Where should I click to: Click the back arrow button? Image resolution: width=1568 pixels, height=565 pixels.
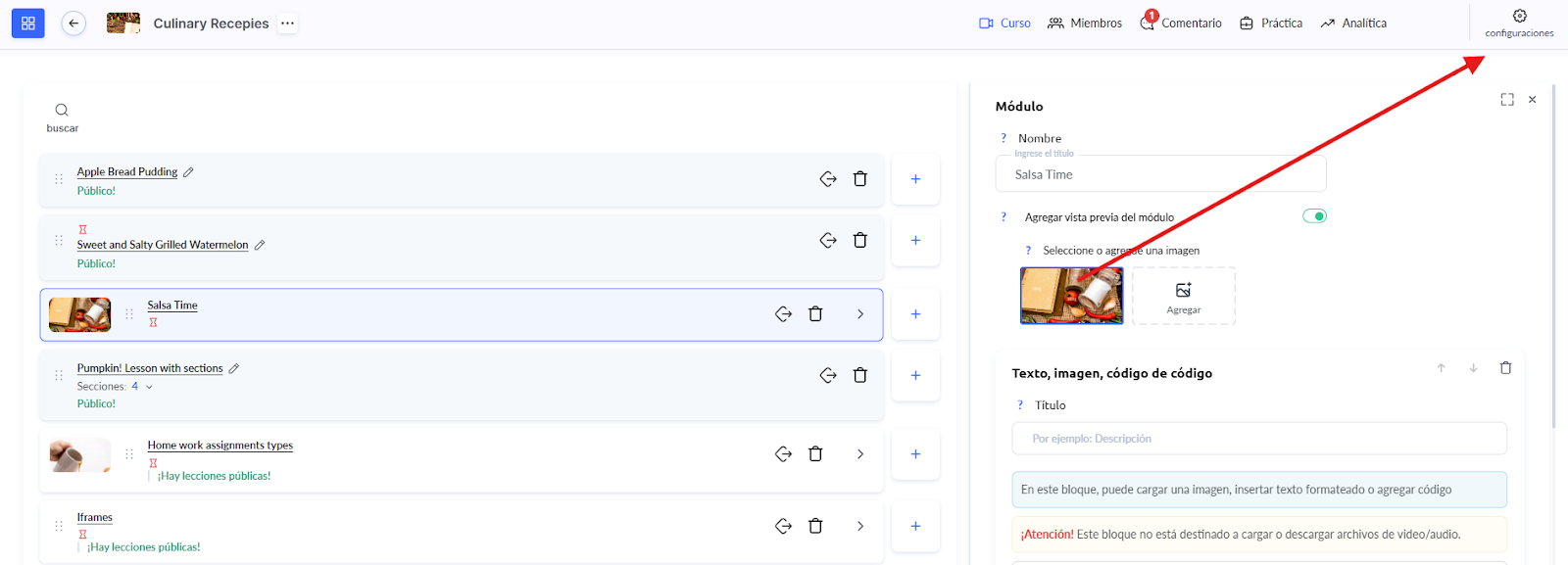pos(73,24)
